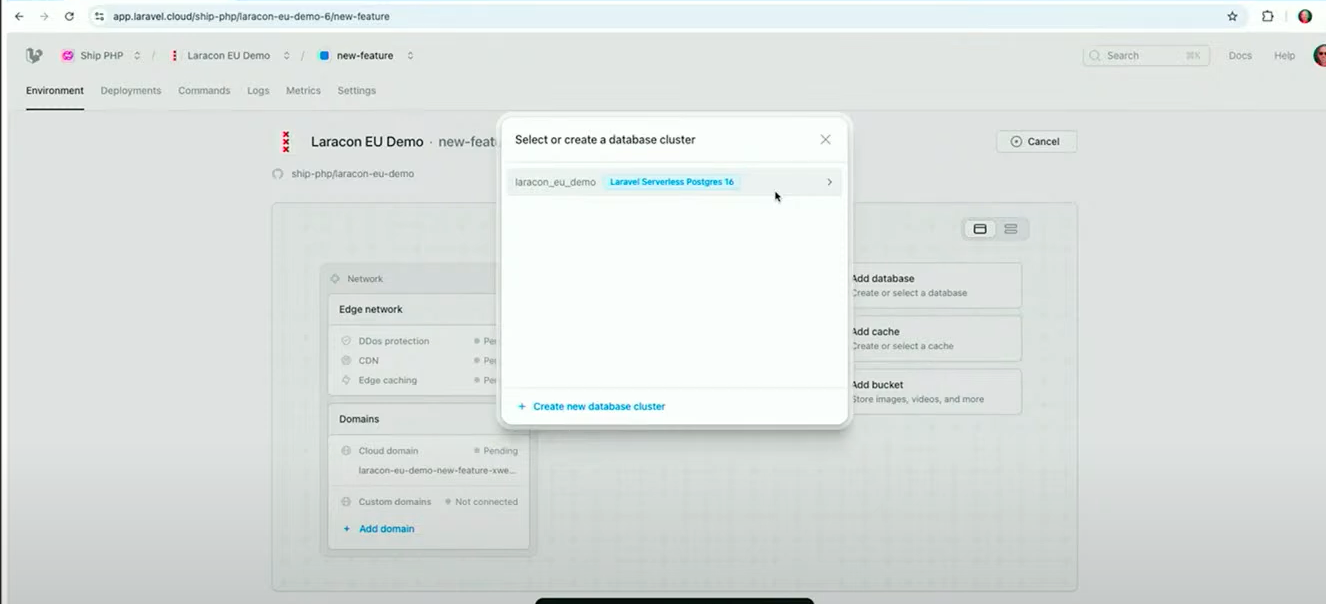Image resolution: width=1326 pixels, height=604 pixels.
Task: Reload the page with the browser refresh icon
Action: click(x=69, y=16)
